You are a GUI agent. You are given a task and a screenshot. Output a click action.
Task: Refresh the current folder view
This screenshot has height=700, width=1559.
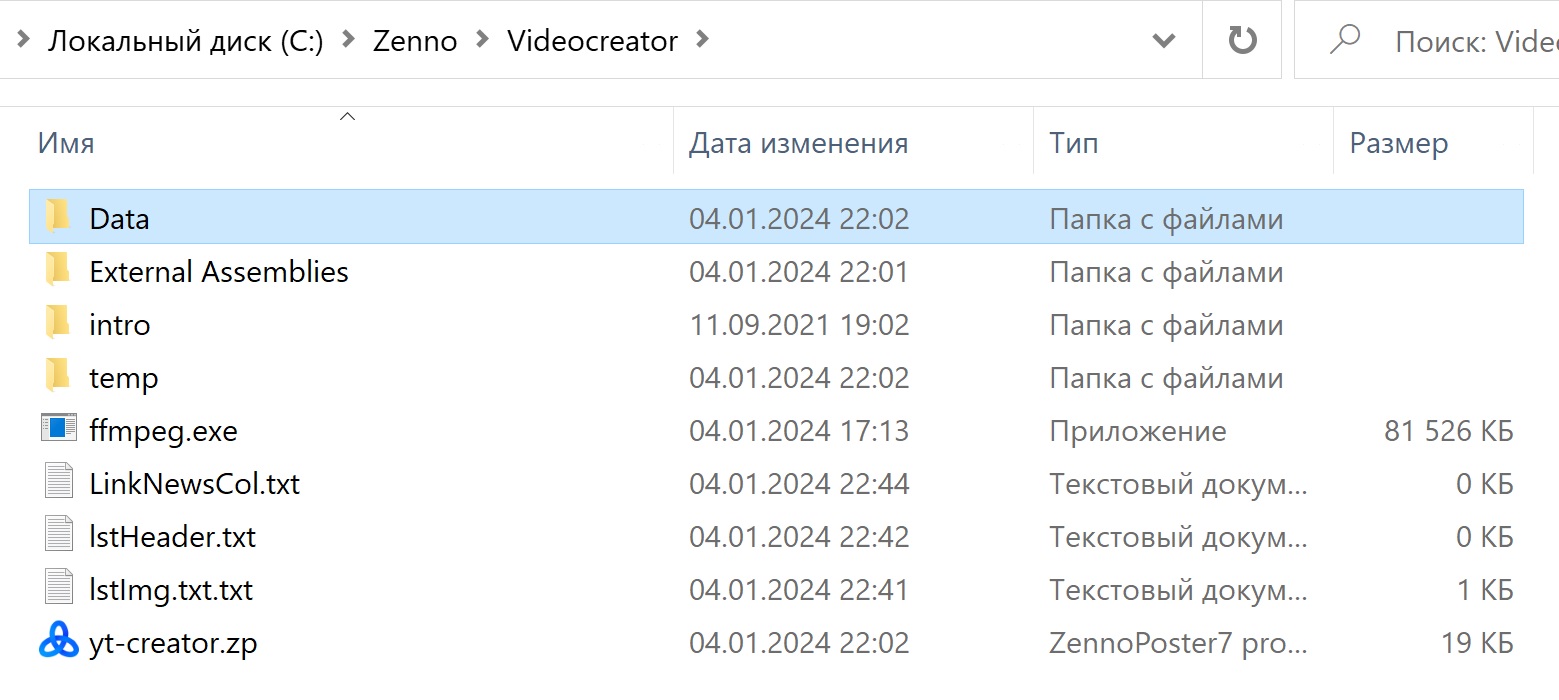[1242, 40]
